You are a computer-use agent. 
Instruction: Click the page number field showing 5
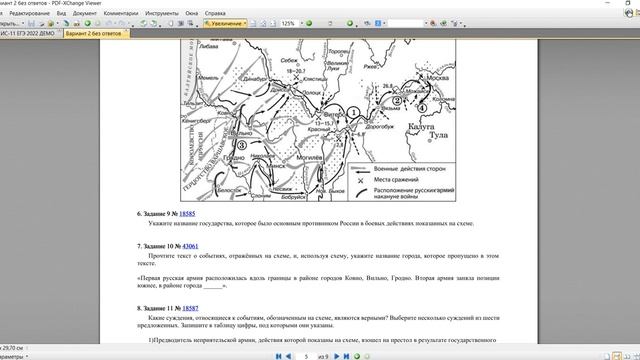pos(306,356)
